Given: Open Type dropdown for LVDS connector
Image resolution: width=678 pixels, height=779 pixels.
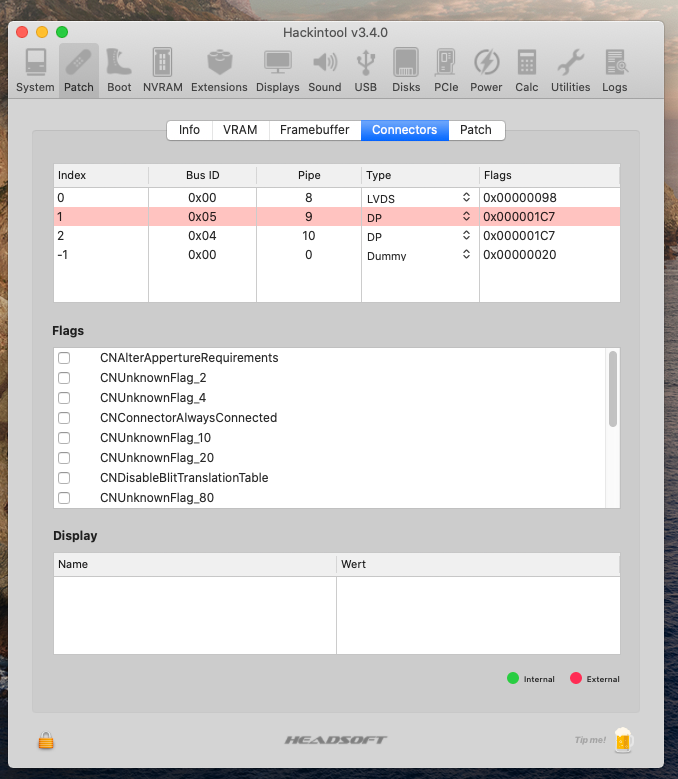Looking at the screenshot, I should [466, 197].
